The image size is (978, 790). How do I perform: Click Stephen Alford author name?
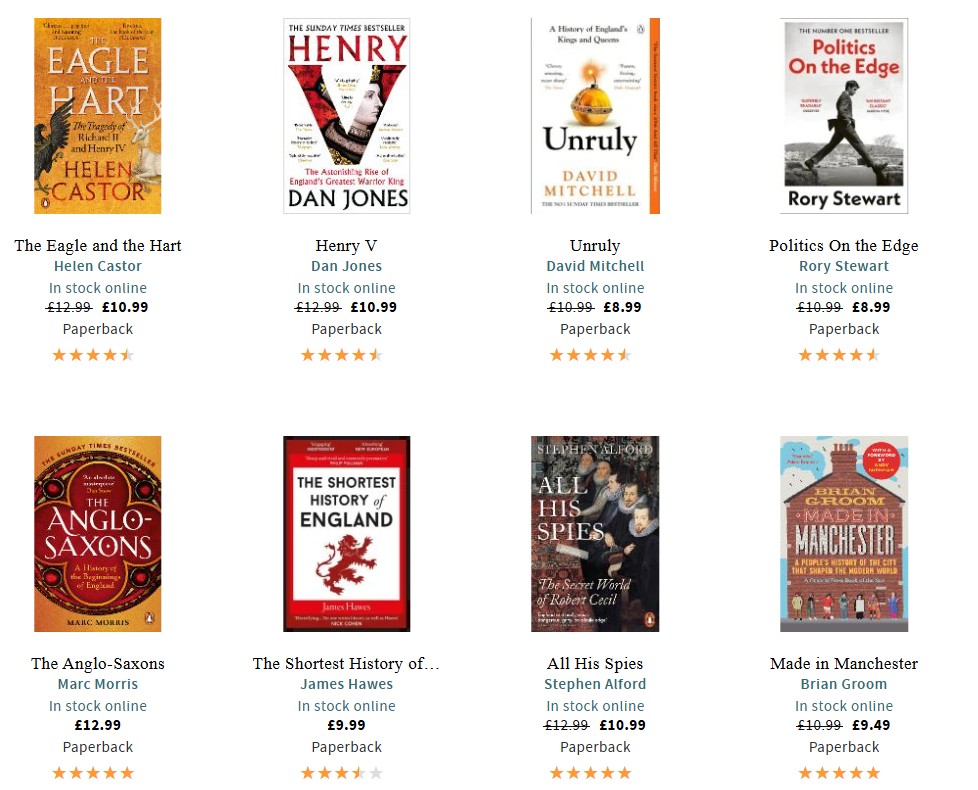pyautogui.click(x=595, y=684)
